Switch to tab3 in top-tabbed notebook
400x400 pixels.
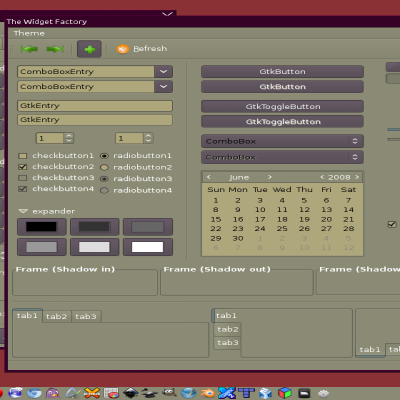coord(86,316)
